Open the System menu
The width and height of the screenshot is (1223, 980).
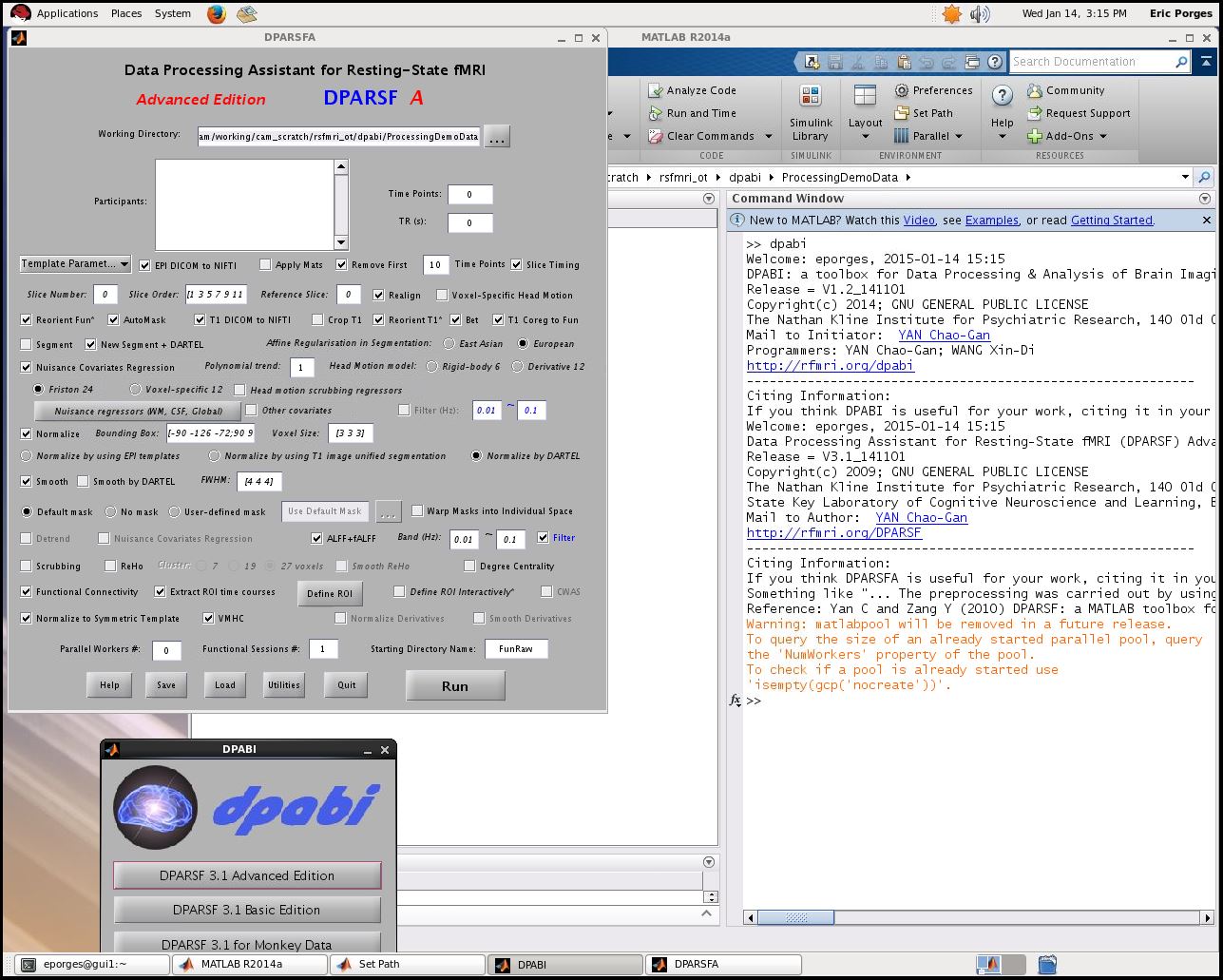pyautogui.click(x=173, y=13)
